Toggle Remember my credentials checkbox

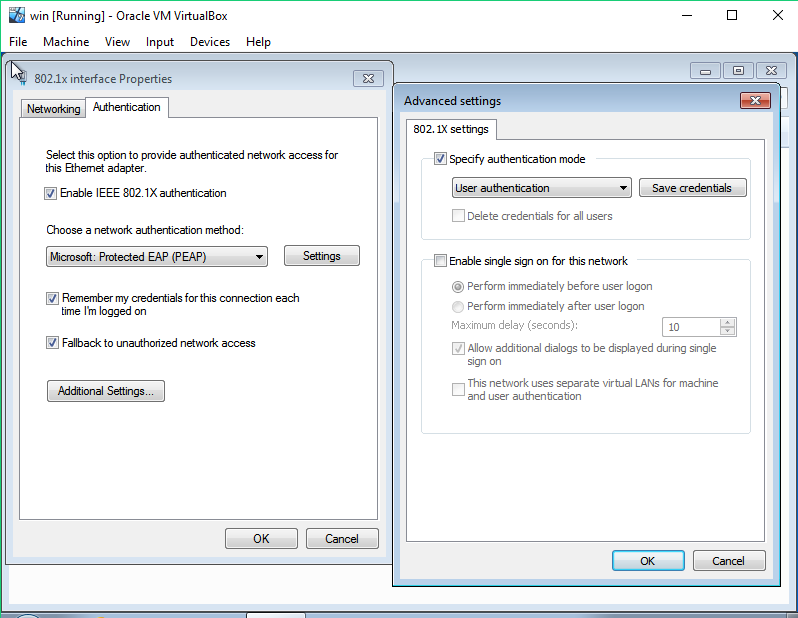(x=52, y=298)
